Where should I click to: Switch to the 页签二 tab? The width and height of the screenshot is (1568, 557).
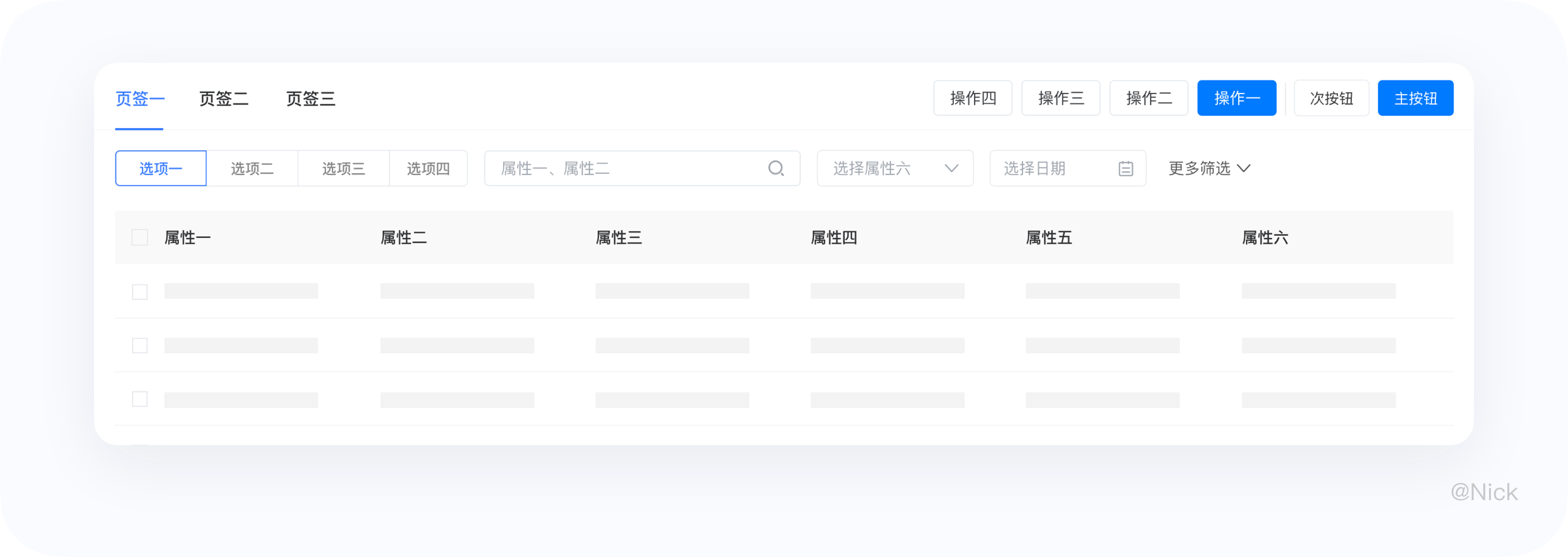click(x=224, y=99)
